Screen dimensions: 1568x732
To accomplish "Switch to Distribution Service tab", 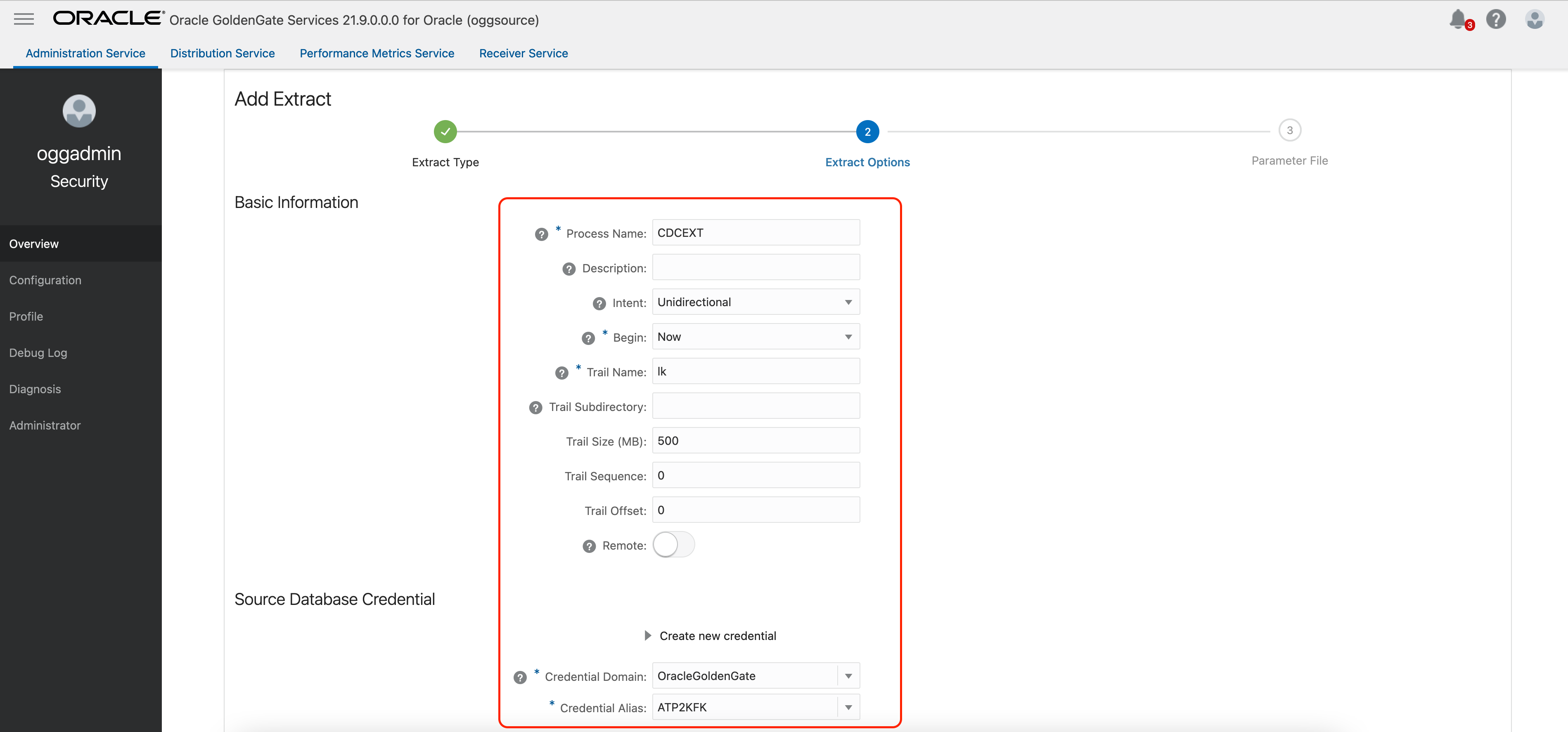I will tap(222, 53).
